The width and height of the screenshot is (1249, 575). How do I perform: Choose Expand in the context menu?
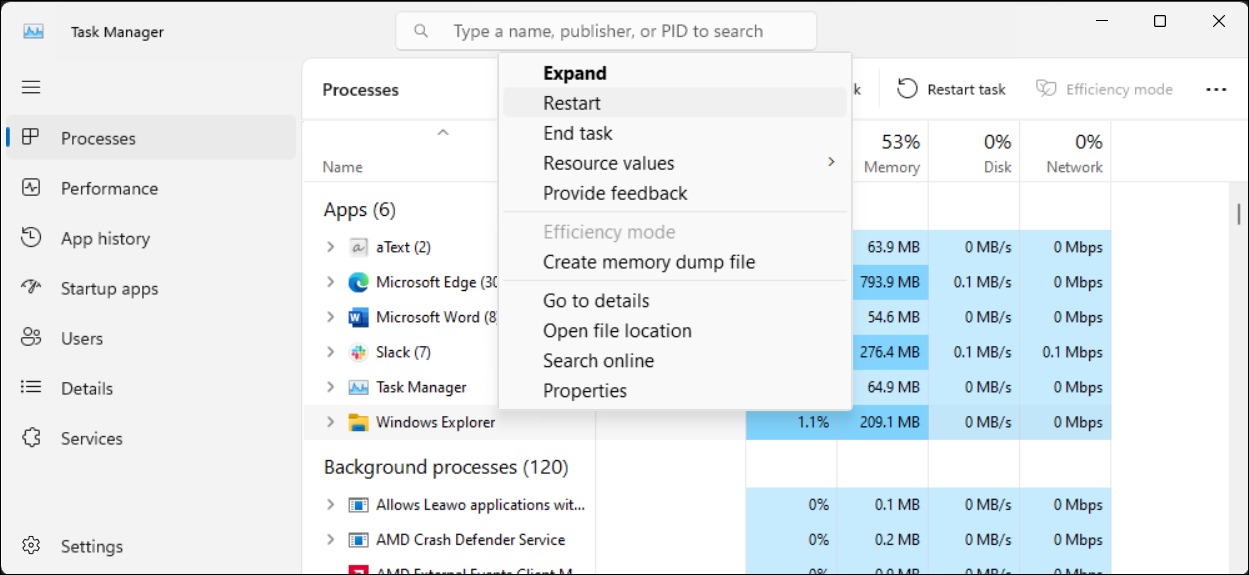(x=675, y=73)
